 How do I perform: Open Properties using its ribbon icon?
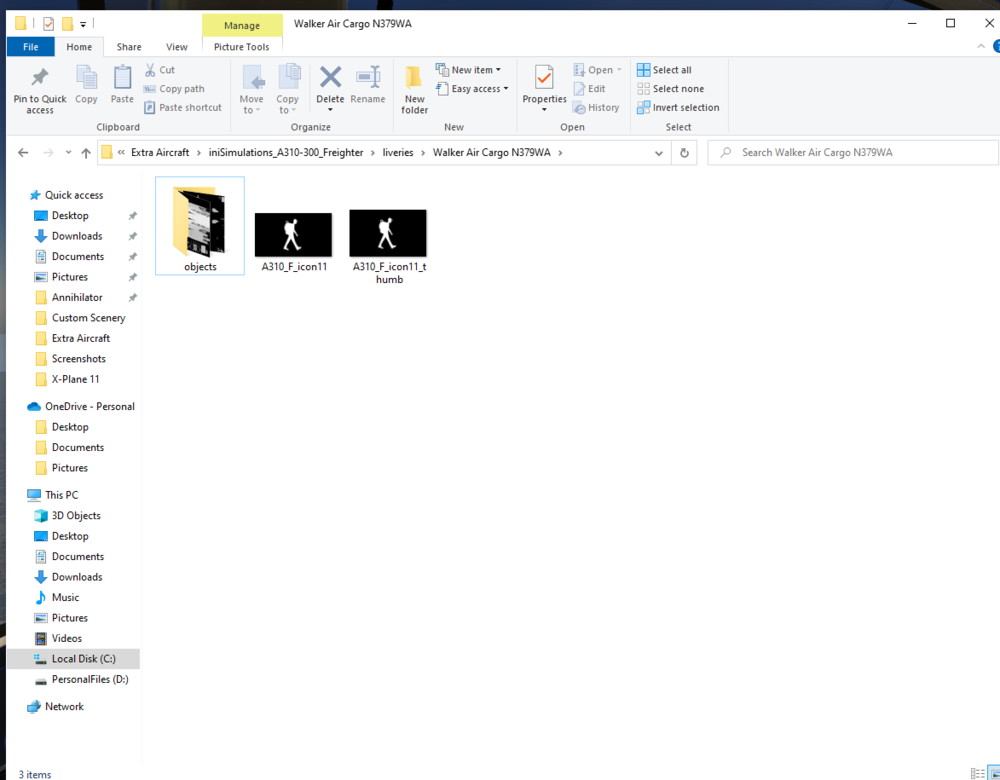[x=544, y=87]
